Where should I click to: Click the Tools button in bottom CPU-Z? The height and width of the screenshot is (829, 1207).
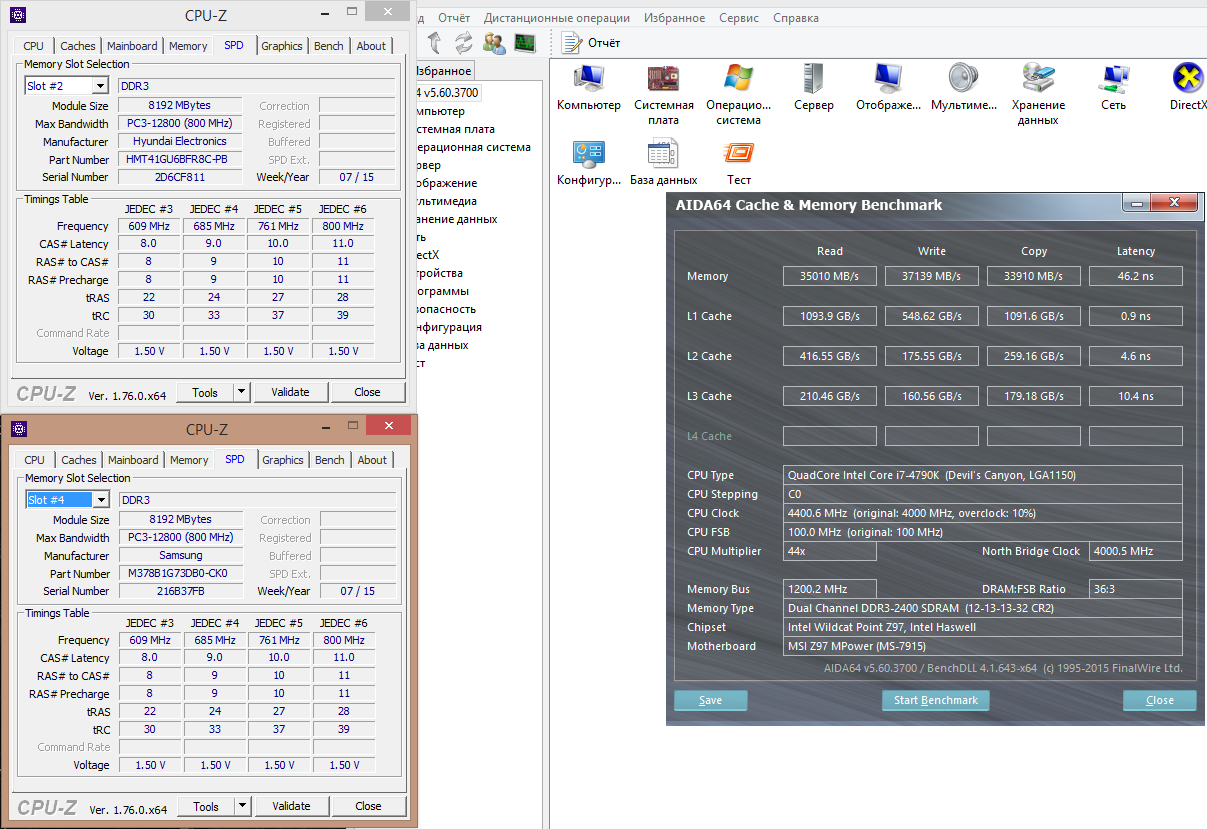[206, 806]
